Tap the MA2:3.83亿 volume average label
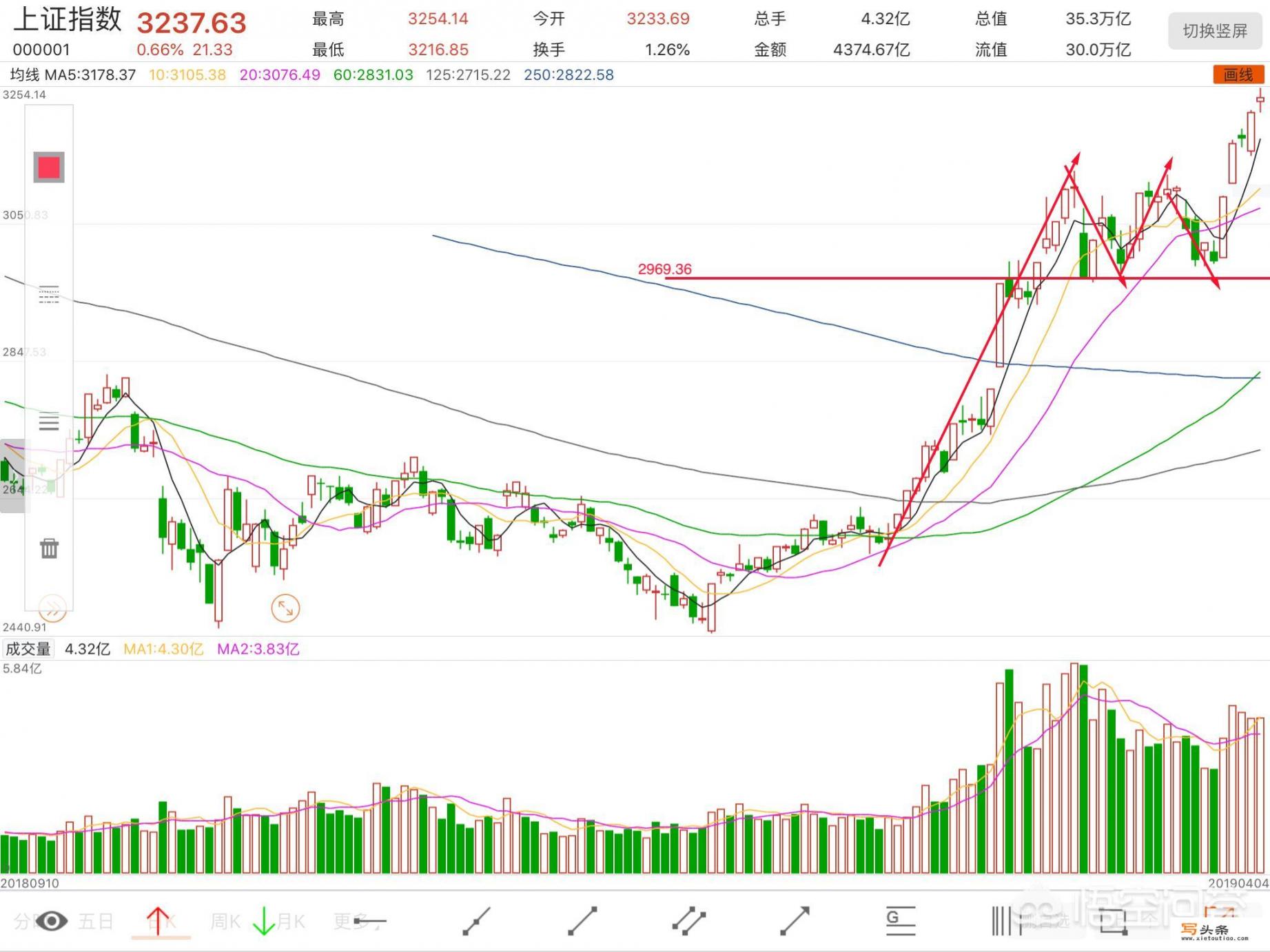 click(x=258, y=649)
